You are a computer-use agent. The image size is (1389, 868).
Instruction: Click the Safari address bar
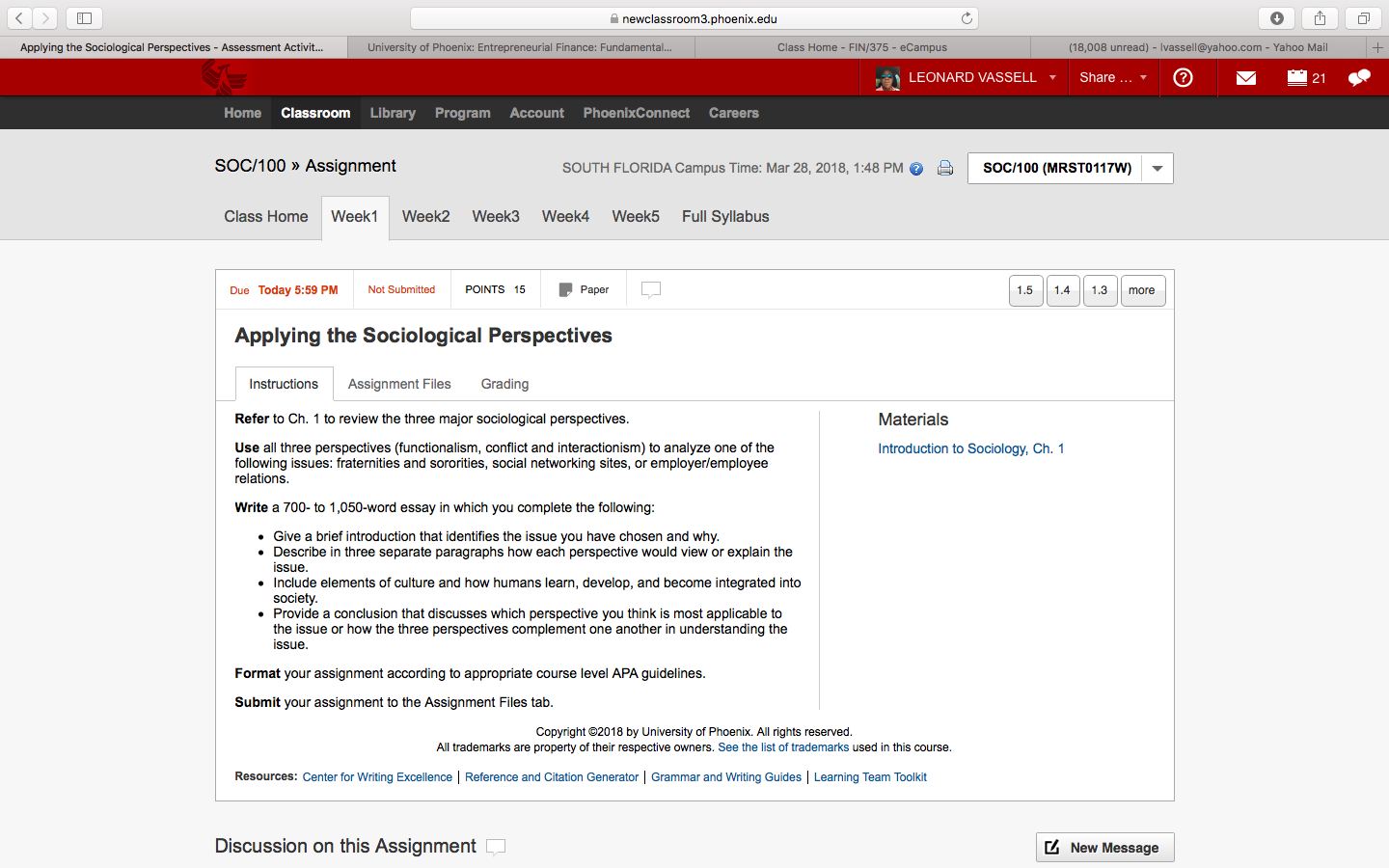coord(694,18)
